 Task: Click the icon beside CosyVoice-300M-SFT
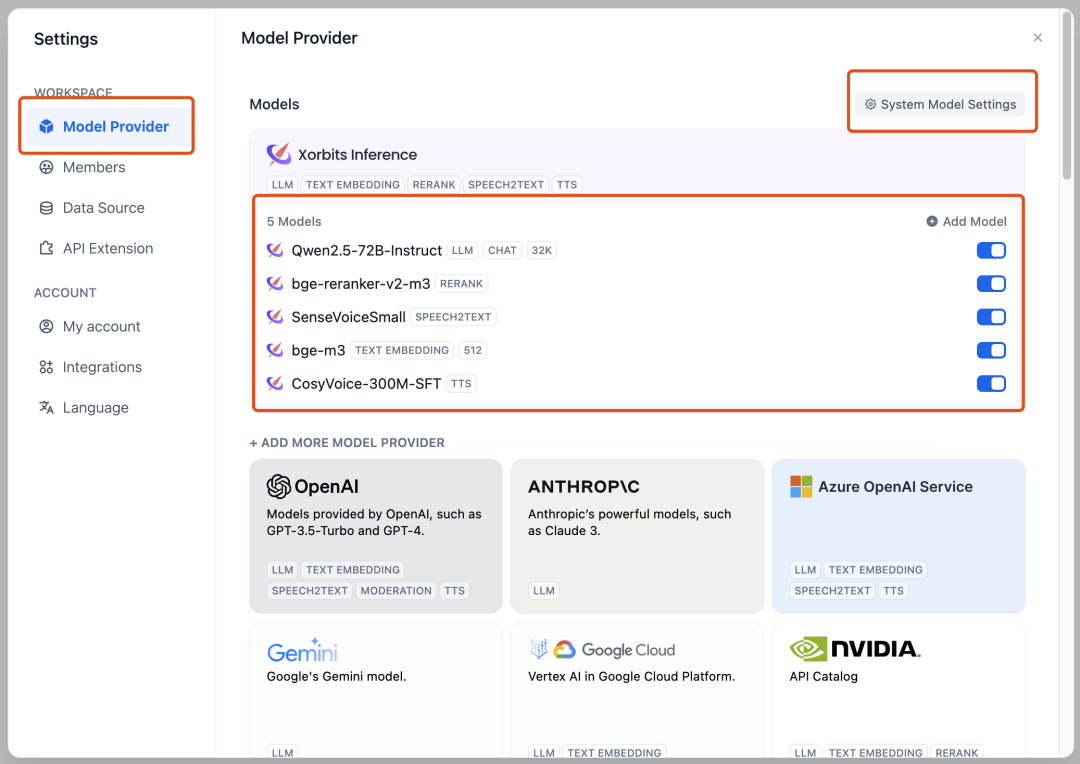pos(275,383)
